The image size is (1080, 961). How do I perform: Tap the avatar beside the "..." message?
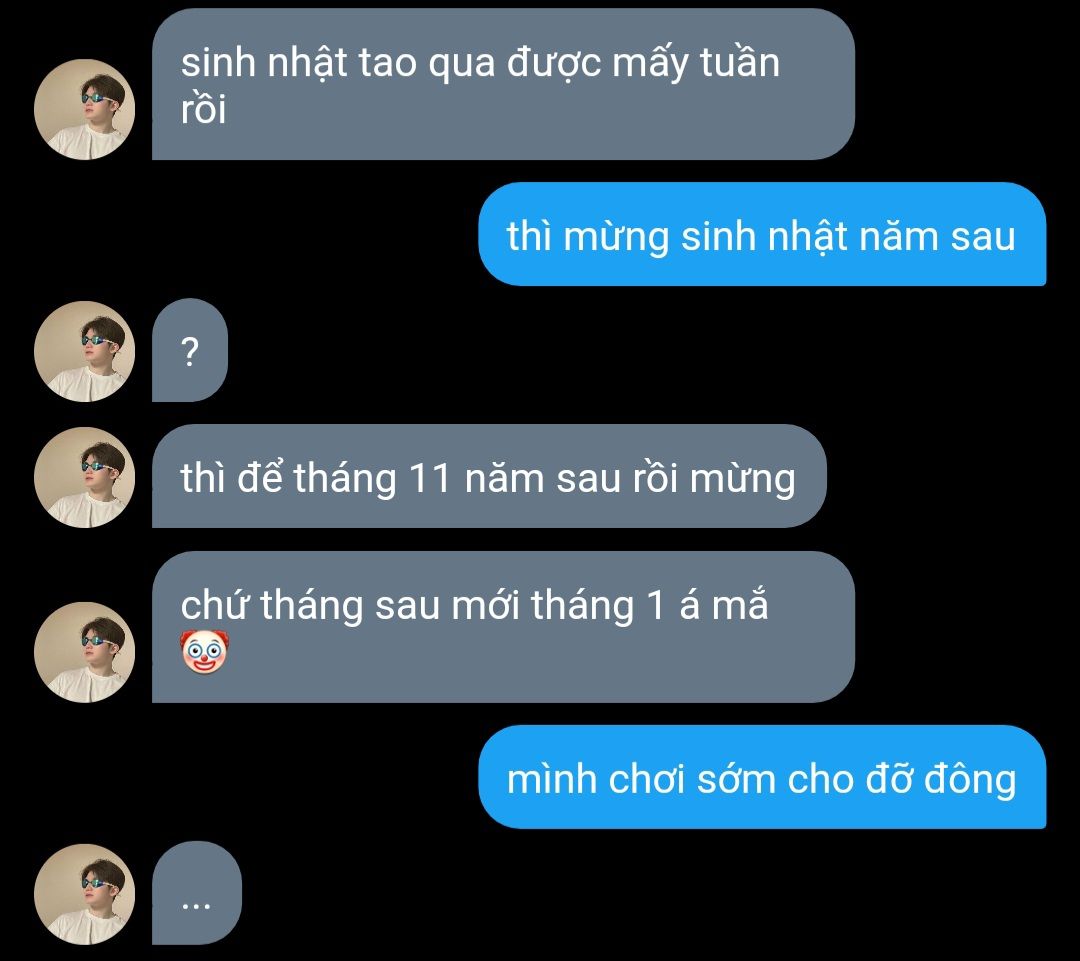pos(84,894)
